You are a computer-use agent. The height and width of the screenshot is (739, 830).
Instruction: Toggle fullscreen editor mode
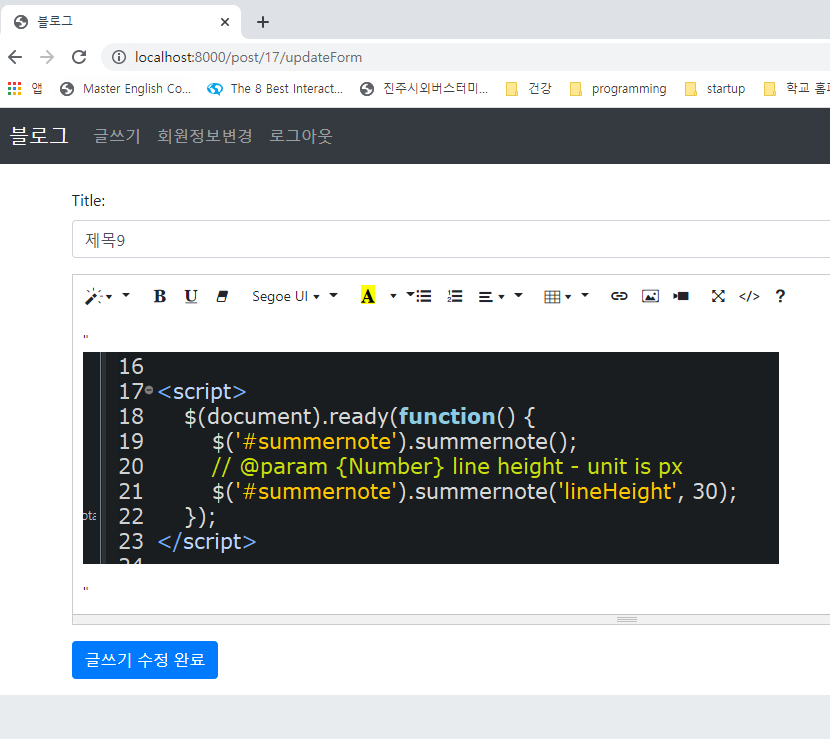718,296
